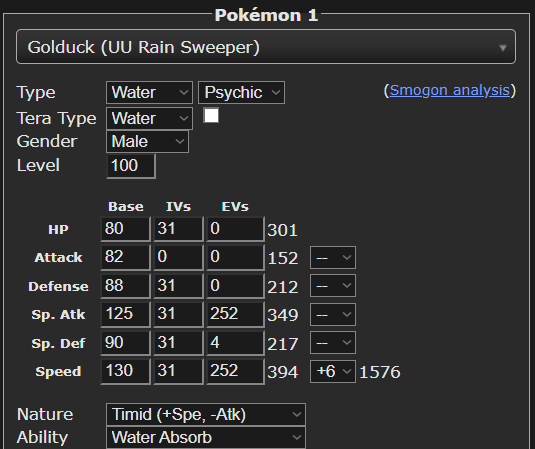
Task: Toggle the Tera Type checkbox
Action: 211,115
